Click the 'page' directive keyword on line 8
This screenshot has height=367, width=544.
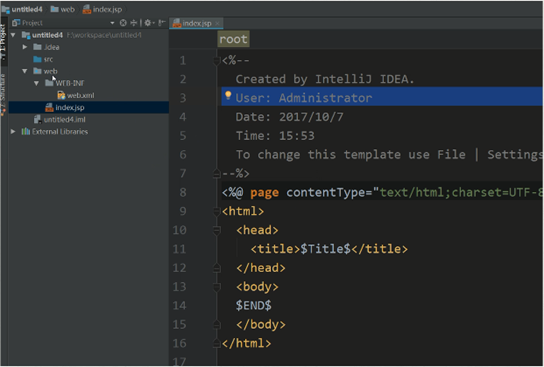click(264, 193)
